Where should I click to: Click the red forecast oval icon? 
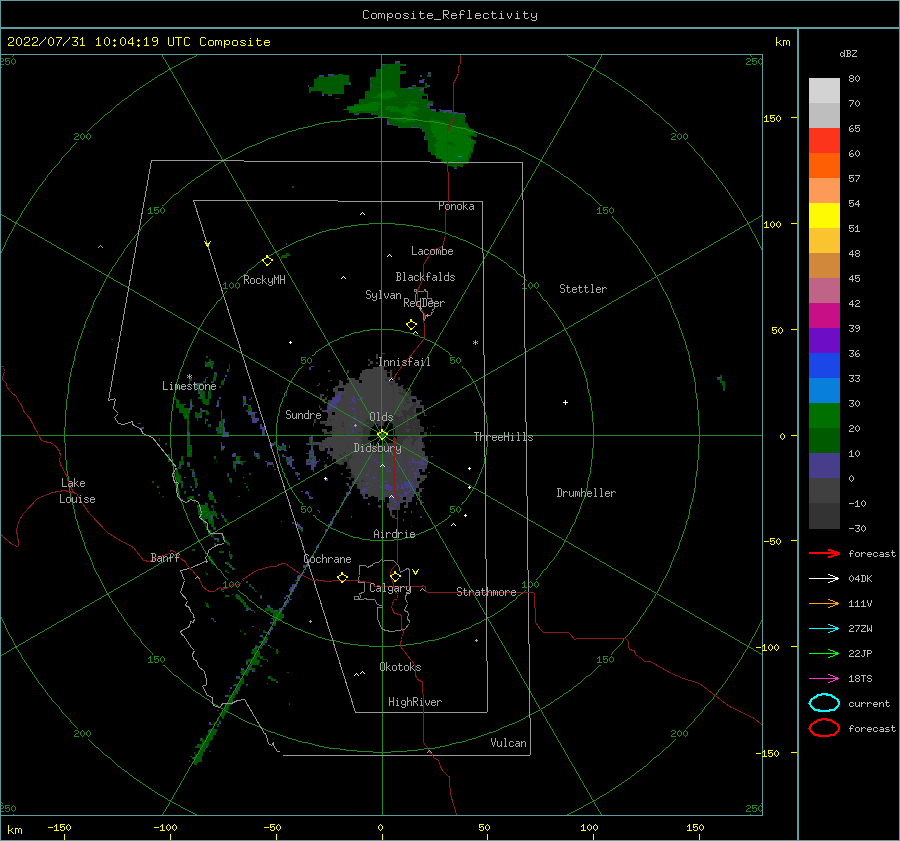point(824,728)
